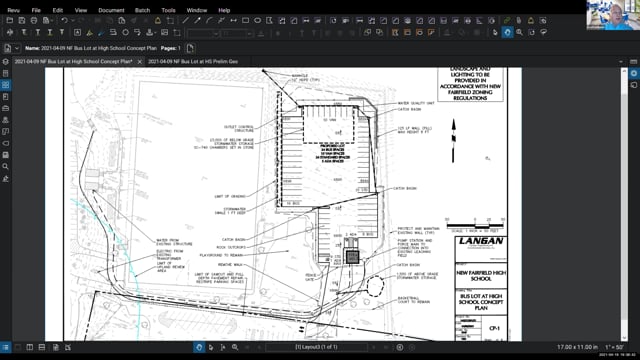640x360 pixels.
Task: Open the font name dropdown in toolbar
Action: pyautogui.click(x=203, y=33)
